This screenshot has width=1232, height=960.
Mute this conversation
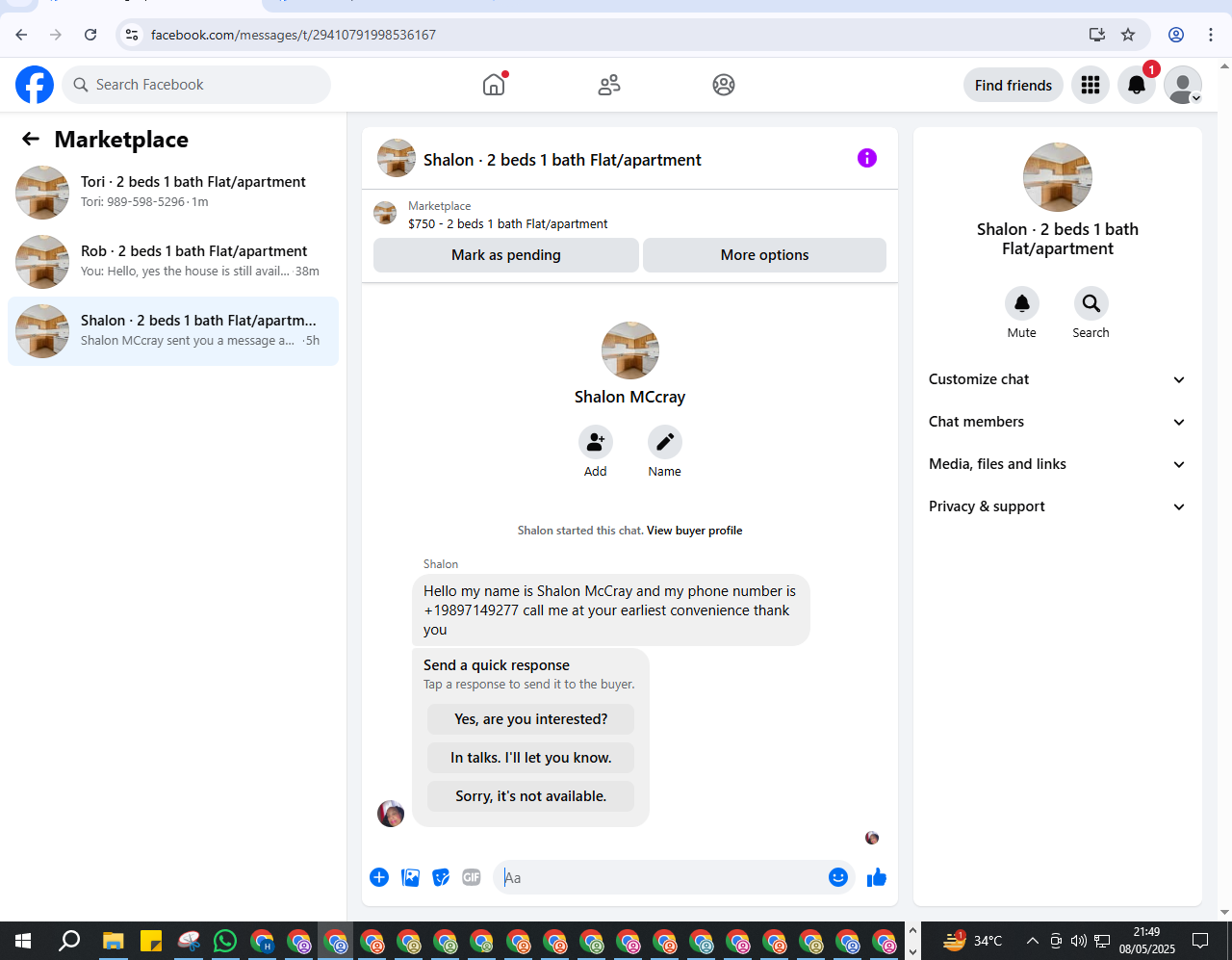tap(1022, 303)
